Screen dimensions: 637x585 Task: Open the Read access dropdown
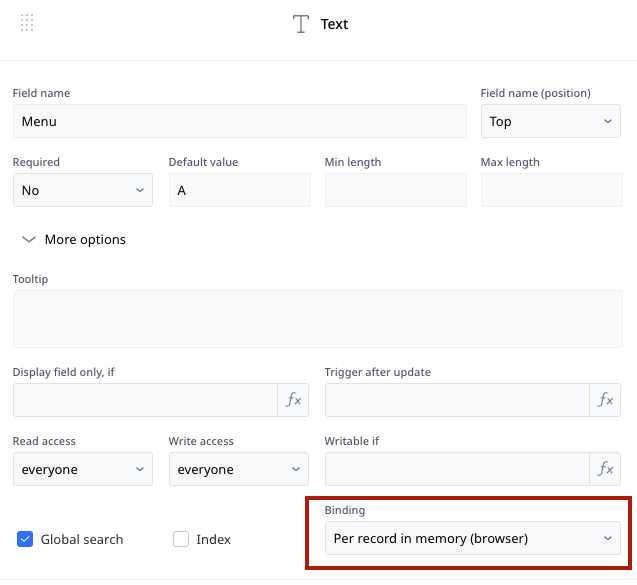click(83, 469)
